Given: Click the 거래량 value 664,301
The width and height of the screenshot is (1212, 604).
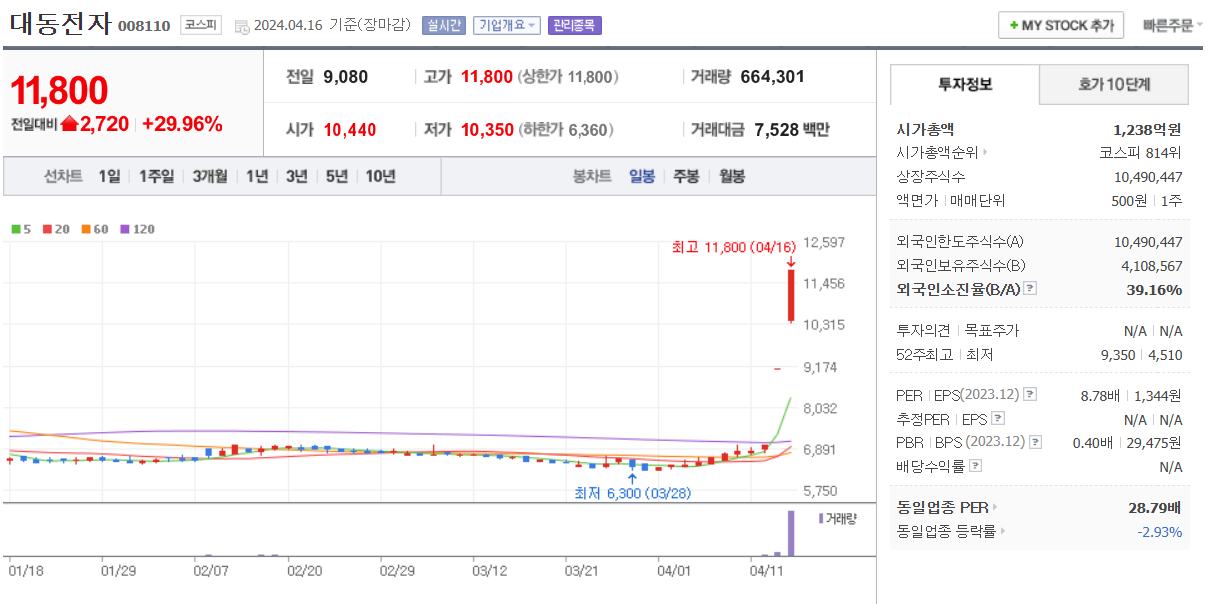Looking at the screenshot, I should (773, 77).
